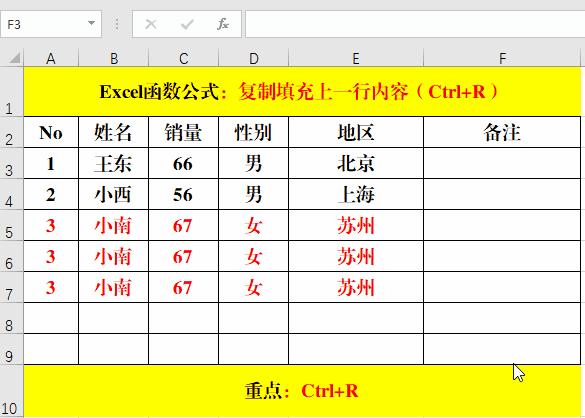585x418 pixels.
Task: Select the No "1" cell in row 3
Action: 51,163
